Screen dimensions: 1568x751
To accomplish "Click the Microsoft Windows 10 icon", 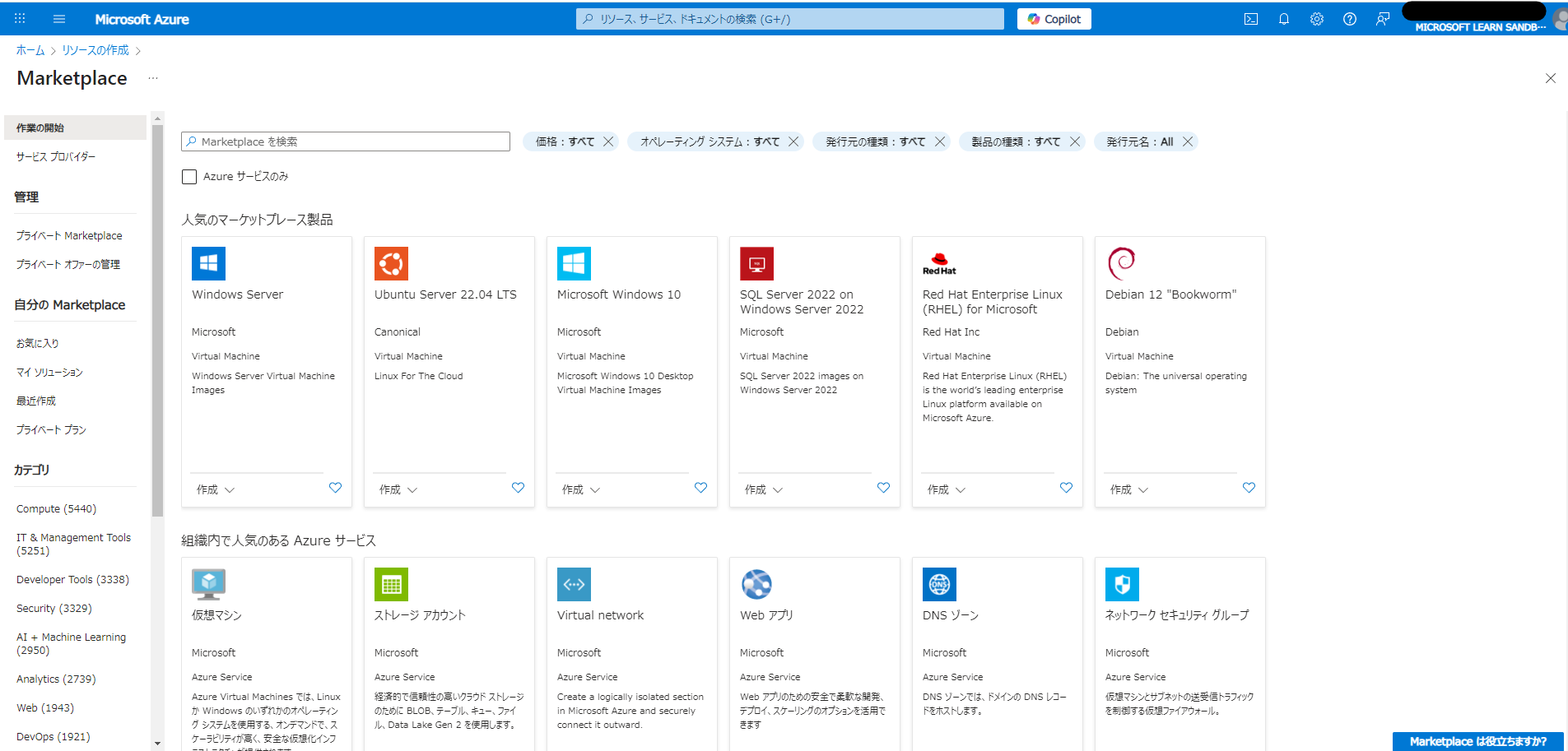I will click(574, 263).
